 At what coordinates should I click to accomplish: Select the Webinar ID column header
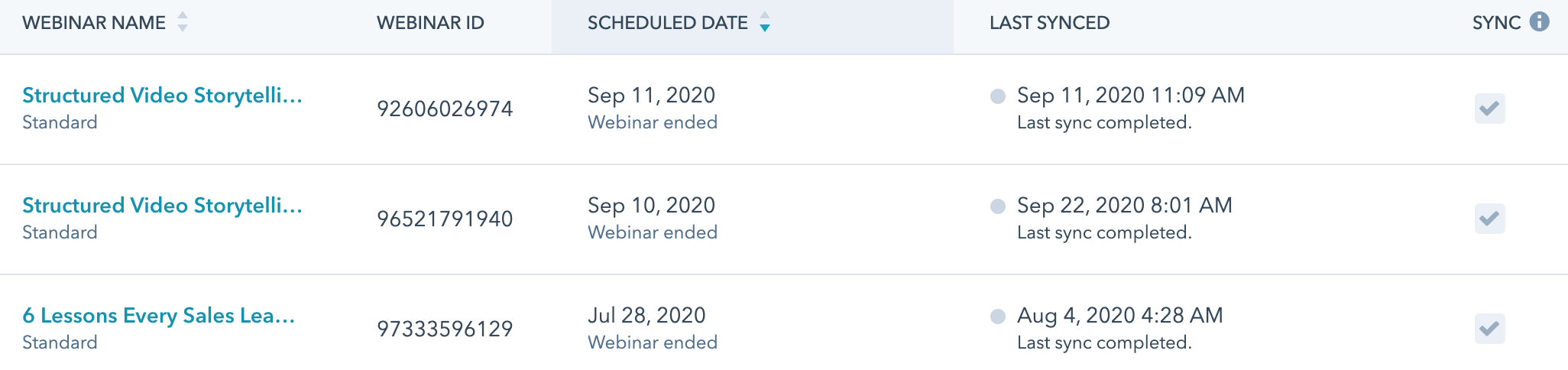(430, 23)
